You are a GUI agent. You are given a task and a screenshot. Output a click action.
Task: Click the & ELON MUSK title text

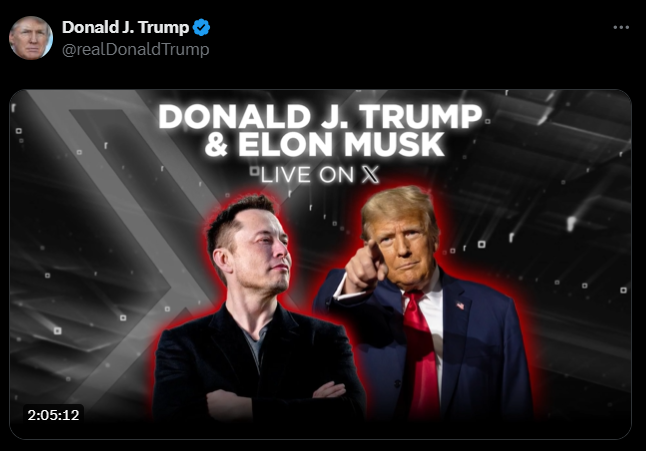click(325, 144)
